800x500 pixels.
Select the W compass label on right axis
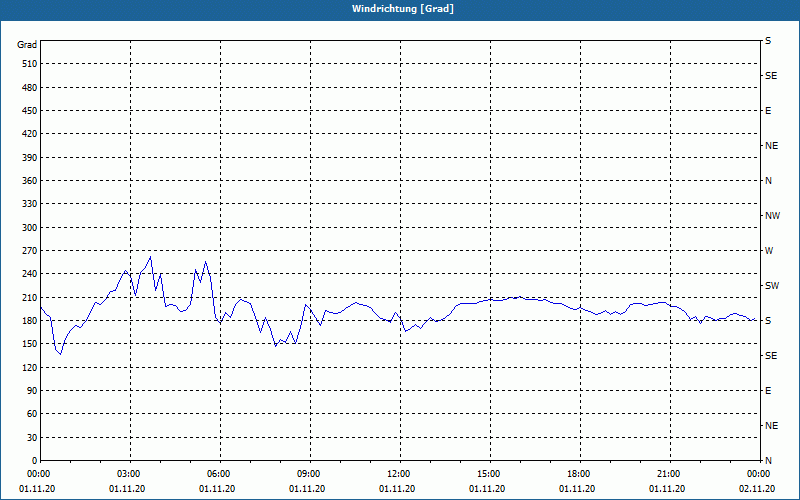769,251
